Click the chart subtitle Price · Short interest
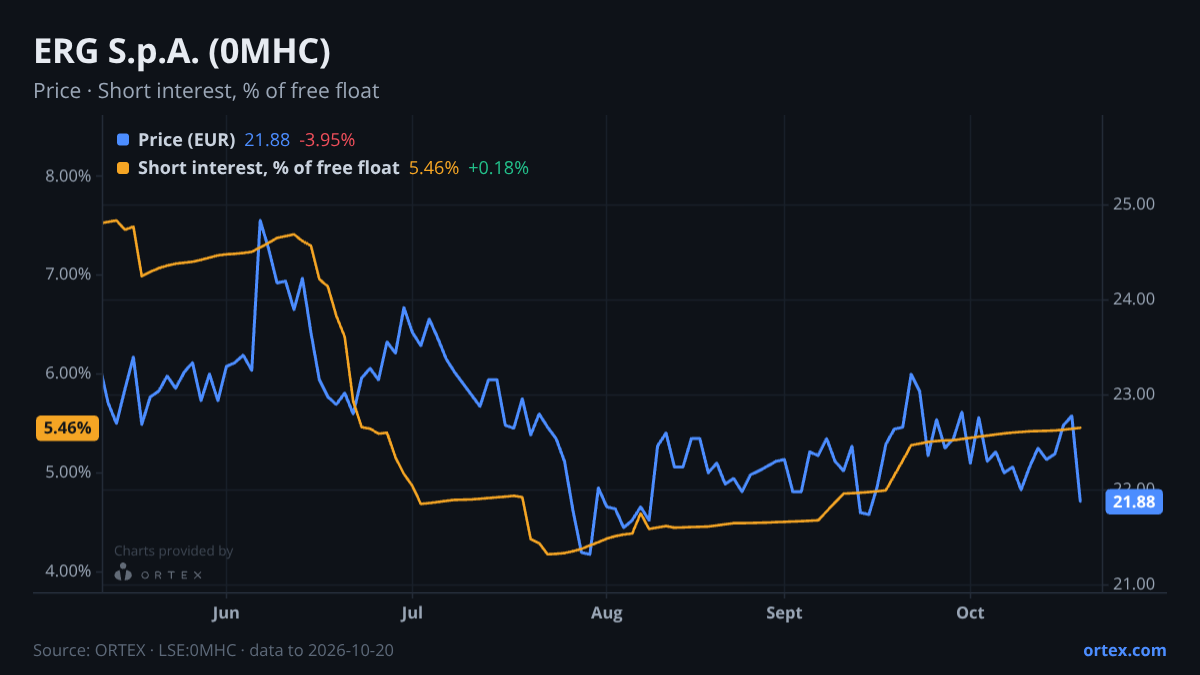Viewport: 1200px width, 675px height. click(206, 91)
